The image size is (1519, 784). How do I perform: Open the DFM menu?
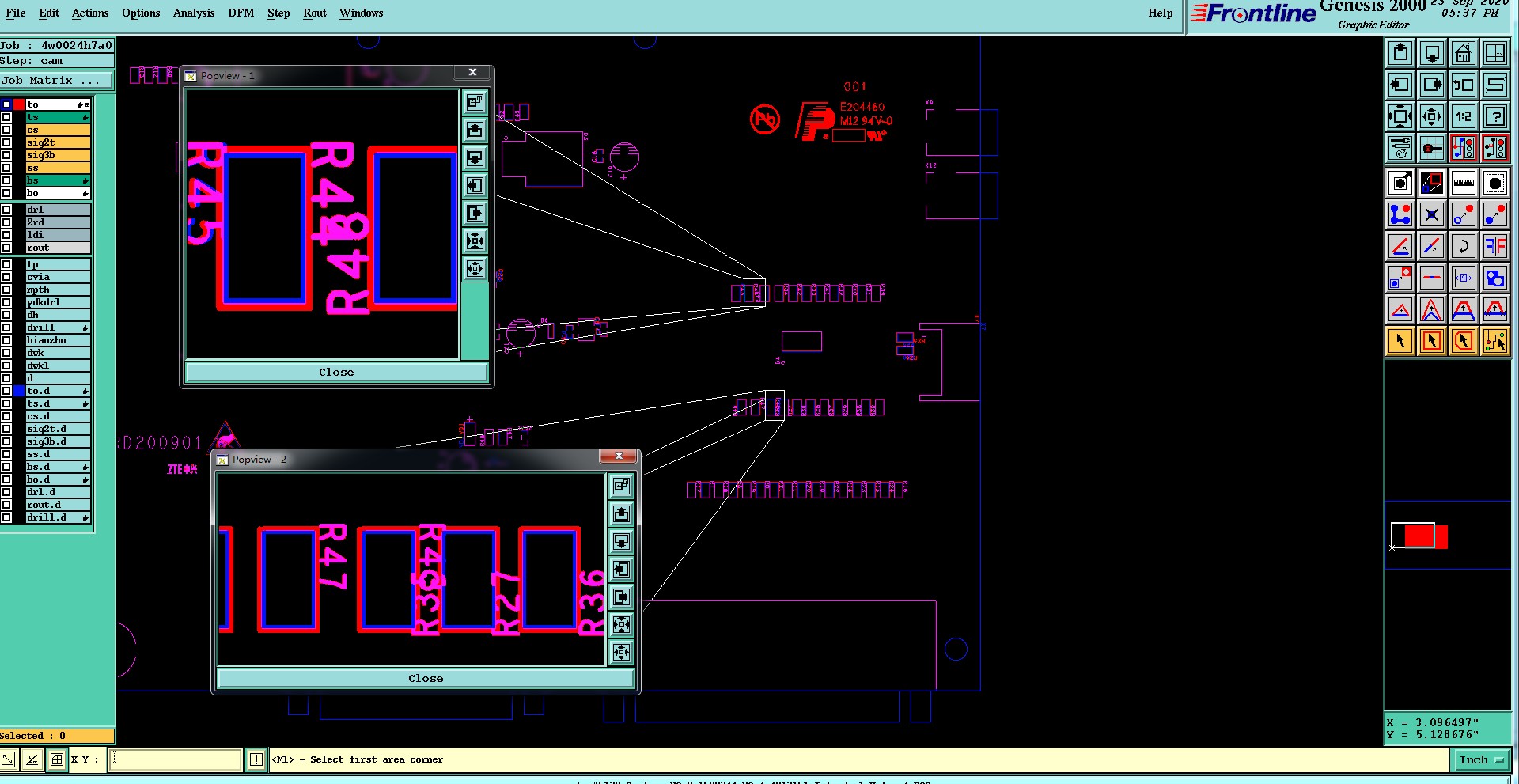241,13
